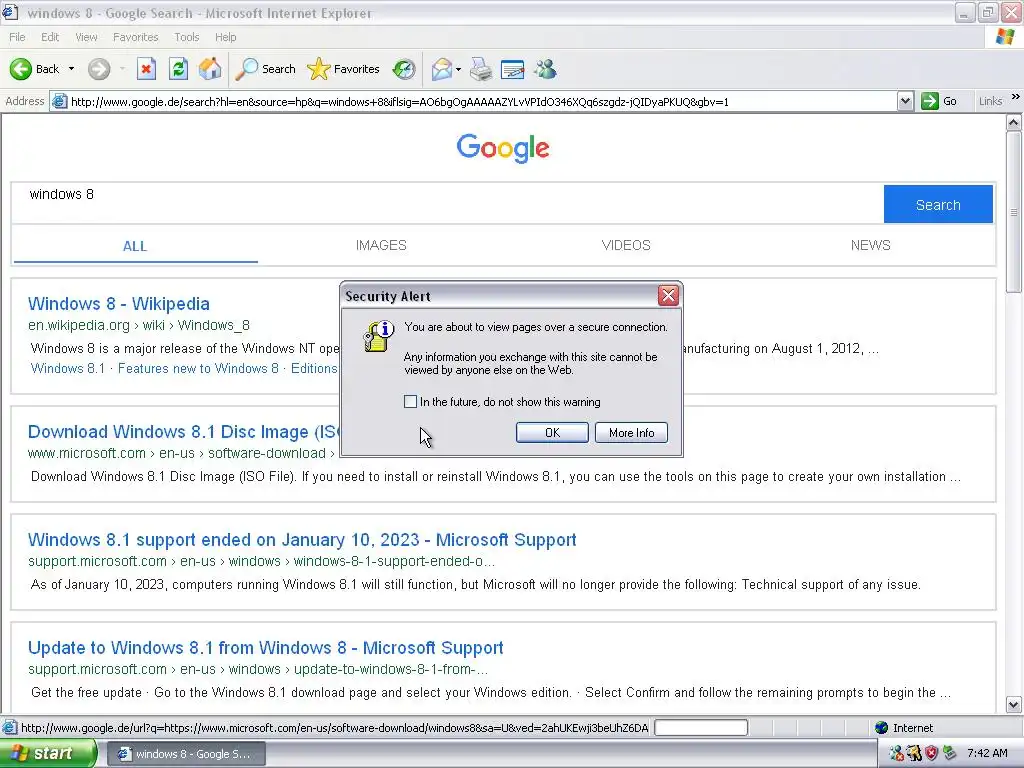1024x768 pixels.
Task: Click OK in Security Alert dialog
Action: (552, 432)
